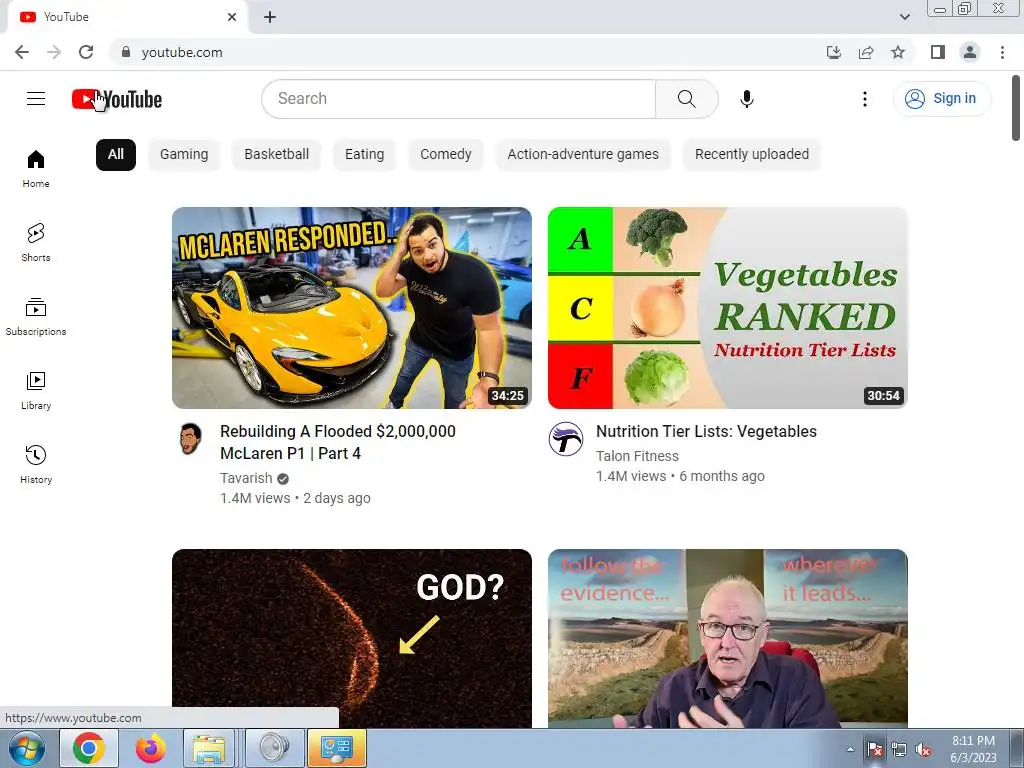Click the magnifier search button
This screenshot has width=1024, height=768.
click(686, 99)
